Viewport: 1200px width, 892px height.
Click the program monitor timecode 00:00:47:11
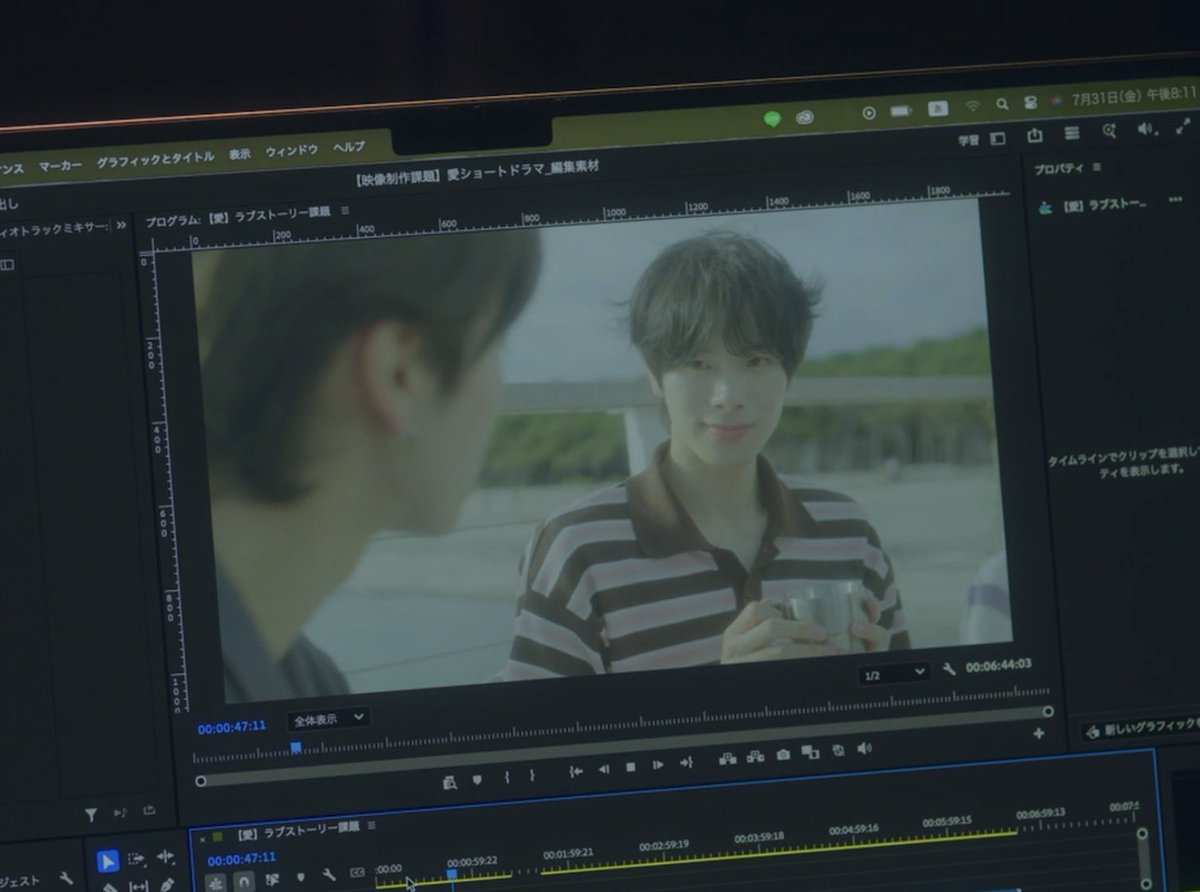point(232,727)
